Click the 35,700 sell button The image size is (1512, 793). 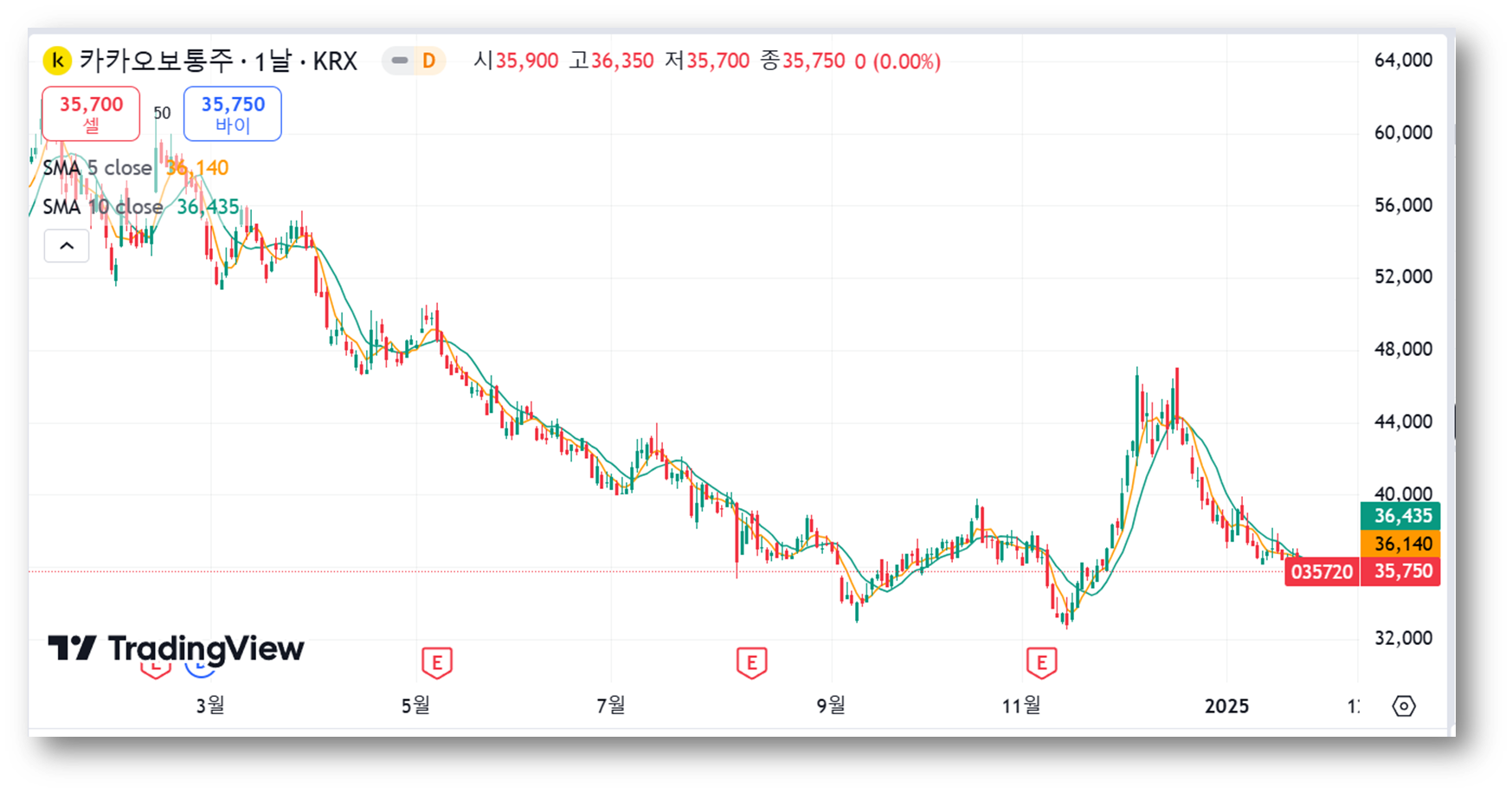(x=91, y=114)
